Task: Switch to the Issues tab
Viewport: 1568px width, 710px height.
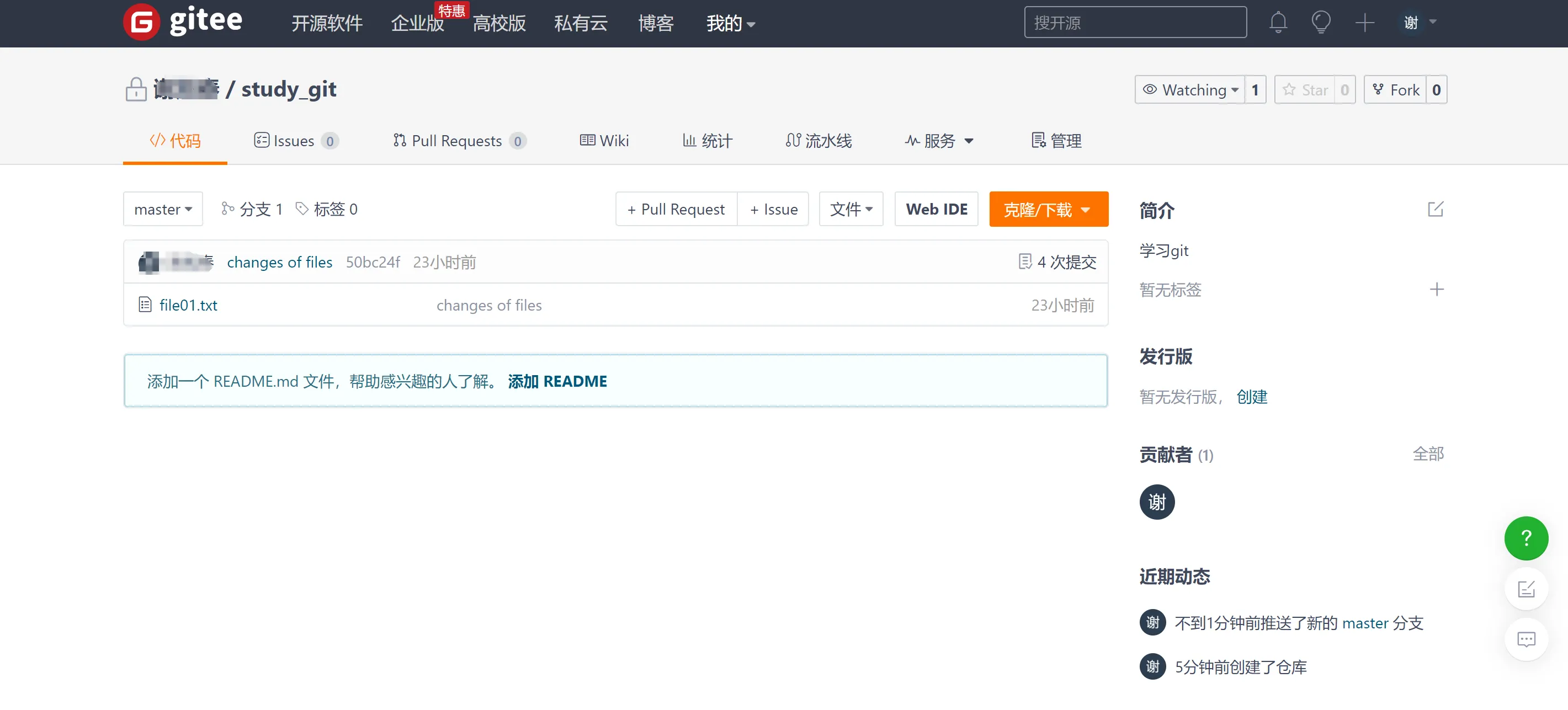Action: pos(295,141)
